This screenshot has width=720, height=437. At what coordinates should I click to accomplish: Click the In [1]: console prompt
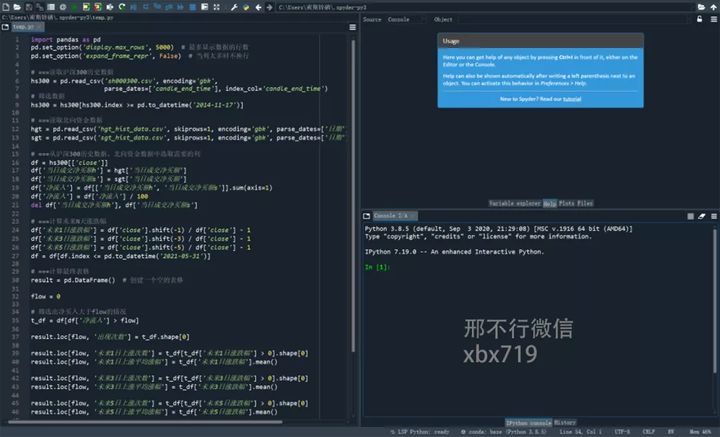coord(377,267)
